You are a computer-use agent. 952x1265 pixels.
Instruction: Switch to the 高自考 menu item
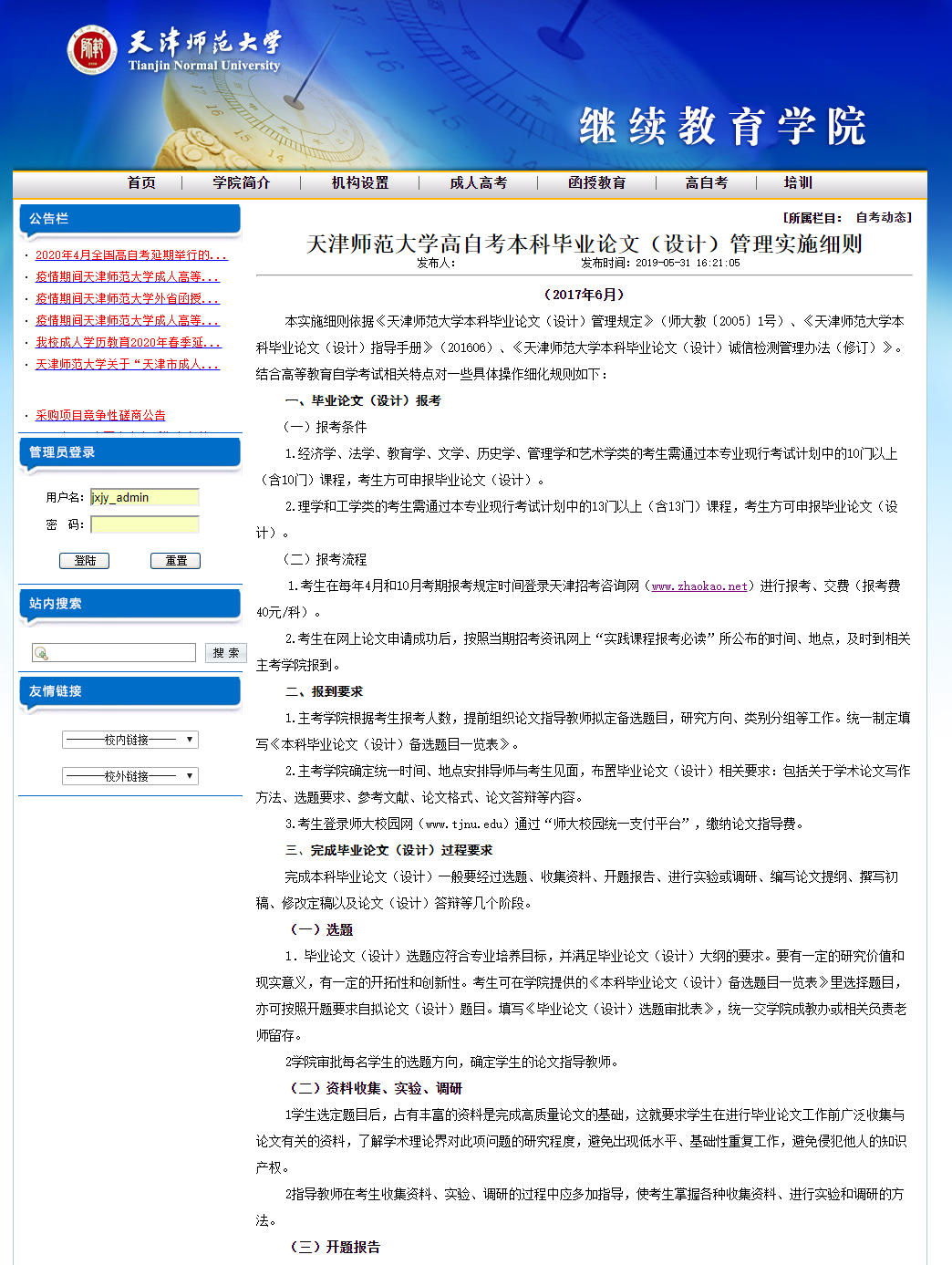coord(705,182)
